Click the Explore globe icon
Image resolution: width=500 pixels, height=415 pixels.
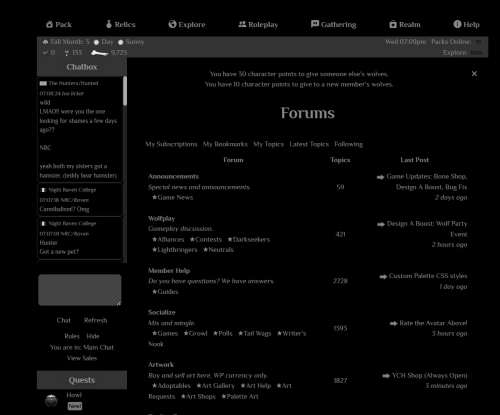pyautogui.click(x=172, y=24)
